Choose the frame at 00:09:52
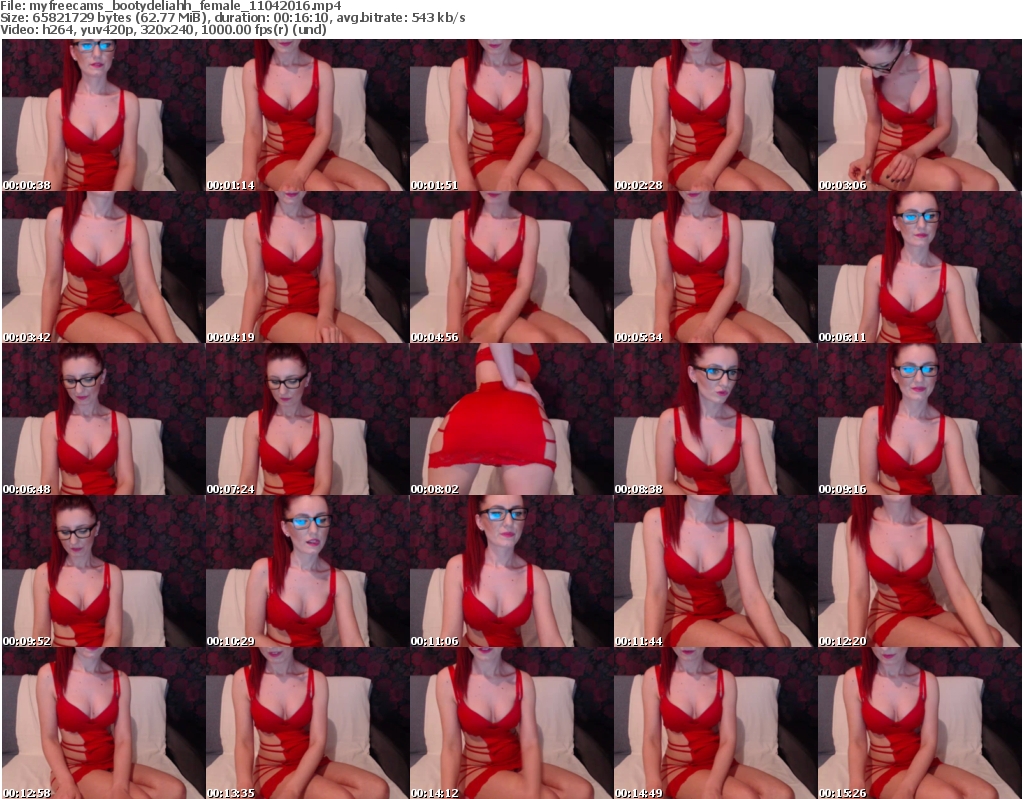This screenshot has height=799, width=1024. [104, 571]
